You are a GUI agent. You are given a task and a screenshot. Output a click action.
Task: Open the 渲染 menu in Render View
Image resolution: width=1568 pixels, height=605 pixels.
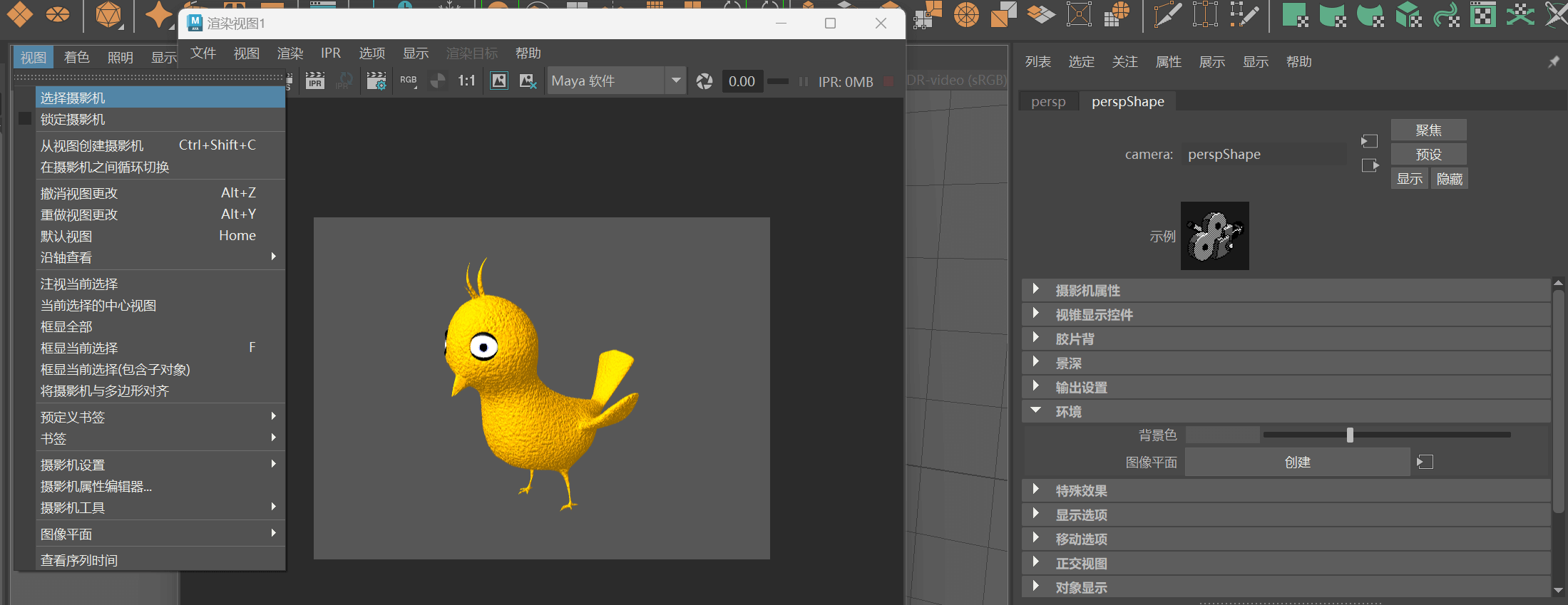point(290,53)
